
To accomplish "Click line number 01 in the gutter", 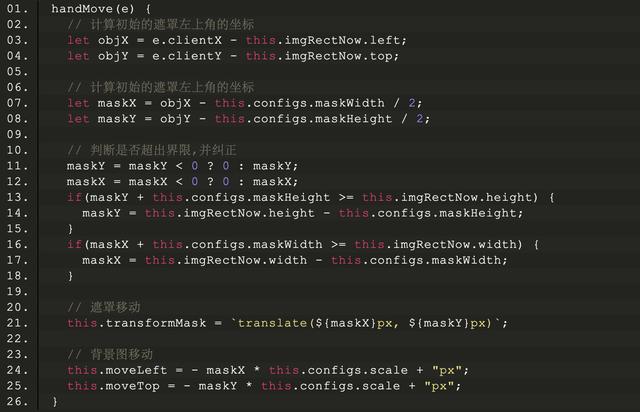I will [x=18, y=9].
